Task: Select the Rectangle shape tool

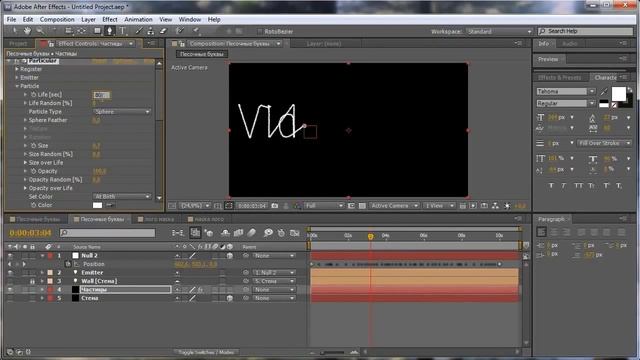Action: [97, 31]
